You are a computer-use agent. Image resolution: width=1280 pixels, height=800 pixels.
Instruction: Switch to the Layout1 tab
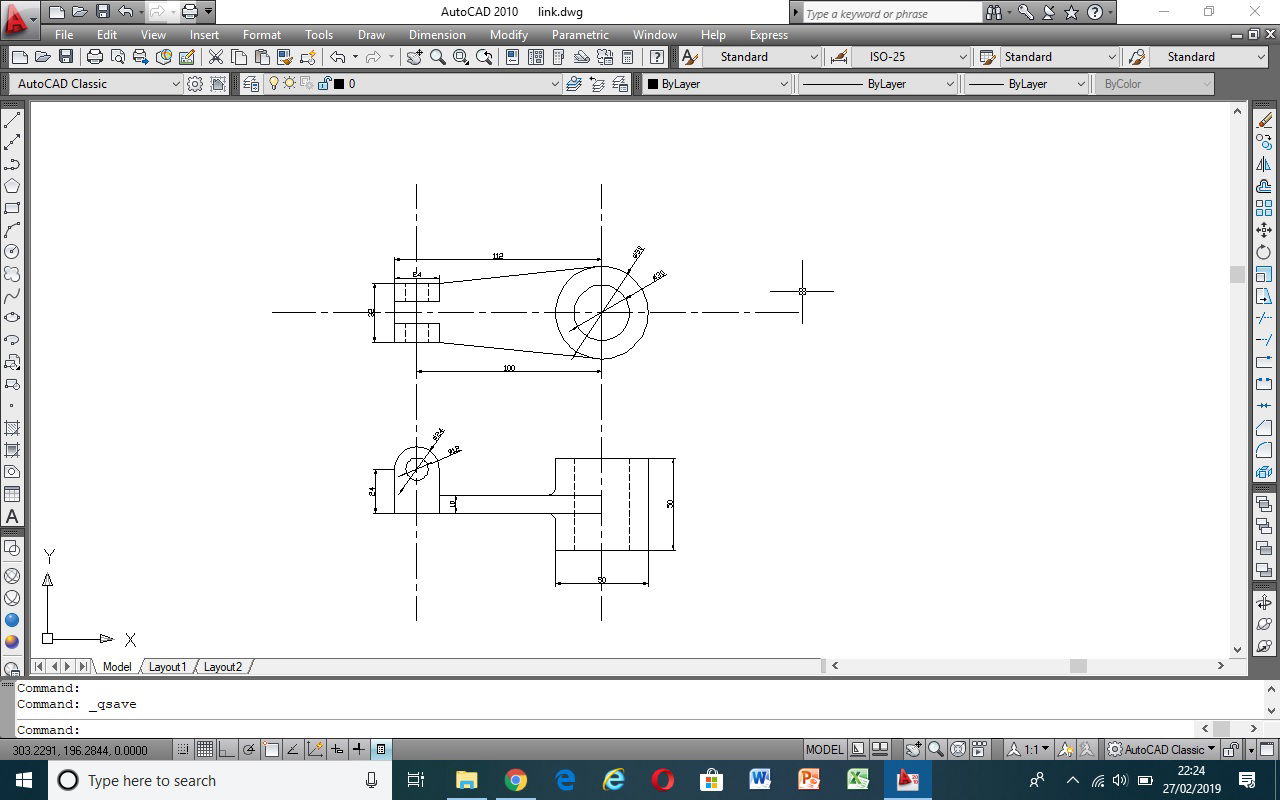tap(167, 666)
